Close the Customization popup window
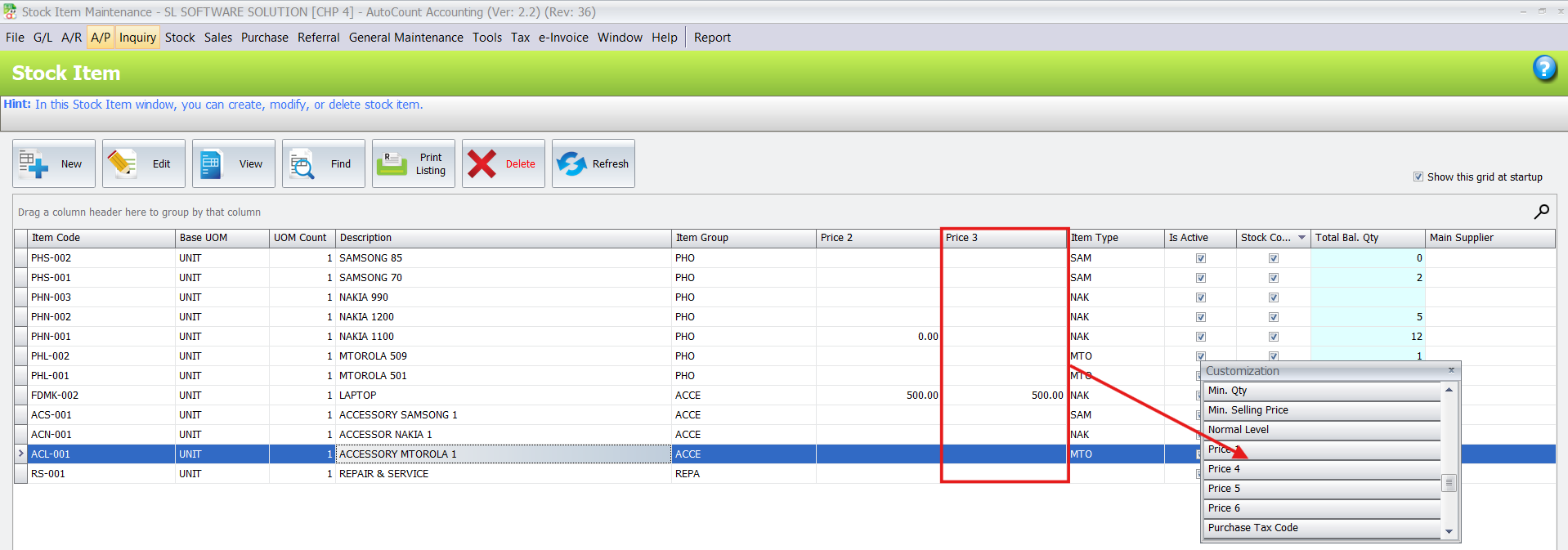The height and width of the screenshot is (550, 1568). [x=1451, y=370]
